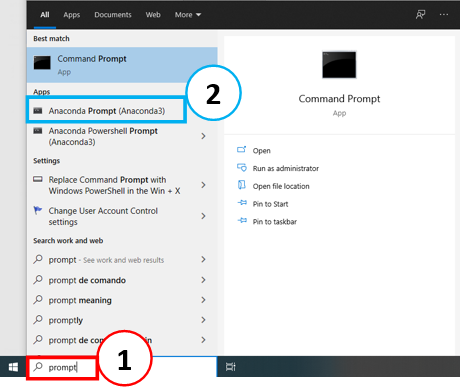Open Replace Command Prompt with PowerShell setting
The height and width of the screenshot is (387, 460).
[x=122, y=185]
